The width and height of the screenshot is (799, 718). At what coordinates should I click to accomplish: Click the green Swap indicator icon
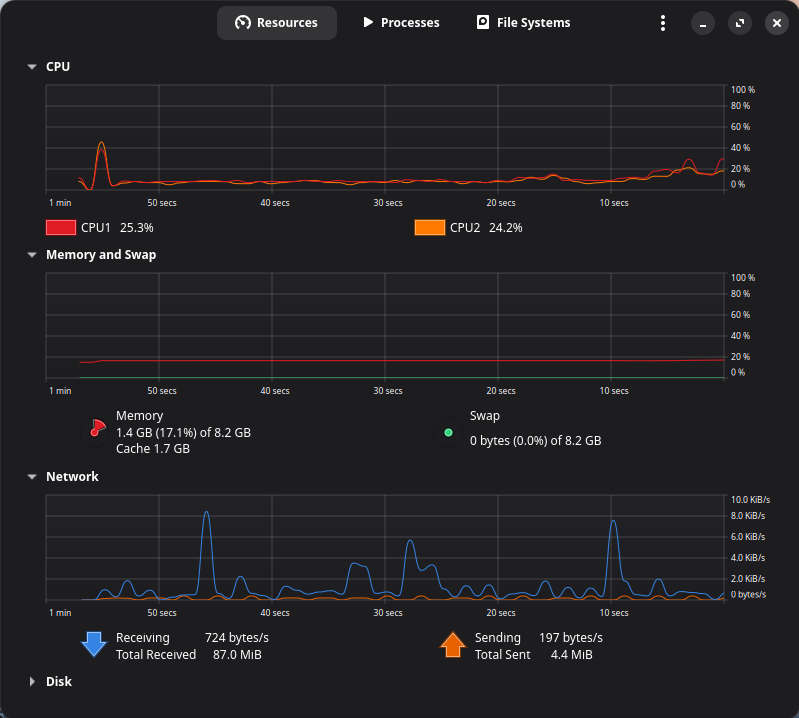(448, 433)
